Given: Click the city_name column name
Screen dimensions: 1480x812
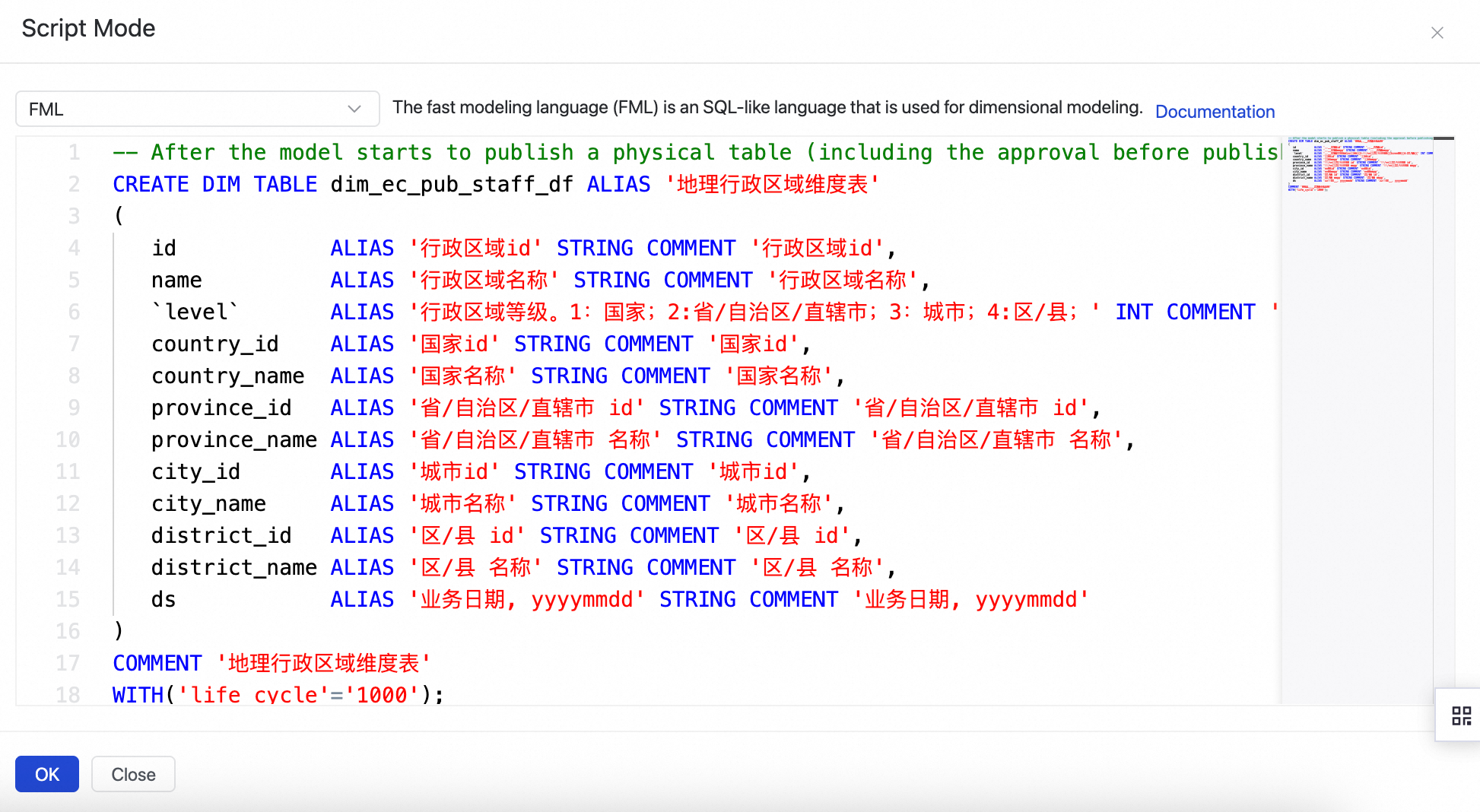Looking at the screenshot, I should tap(208, 503).
